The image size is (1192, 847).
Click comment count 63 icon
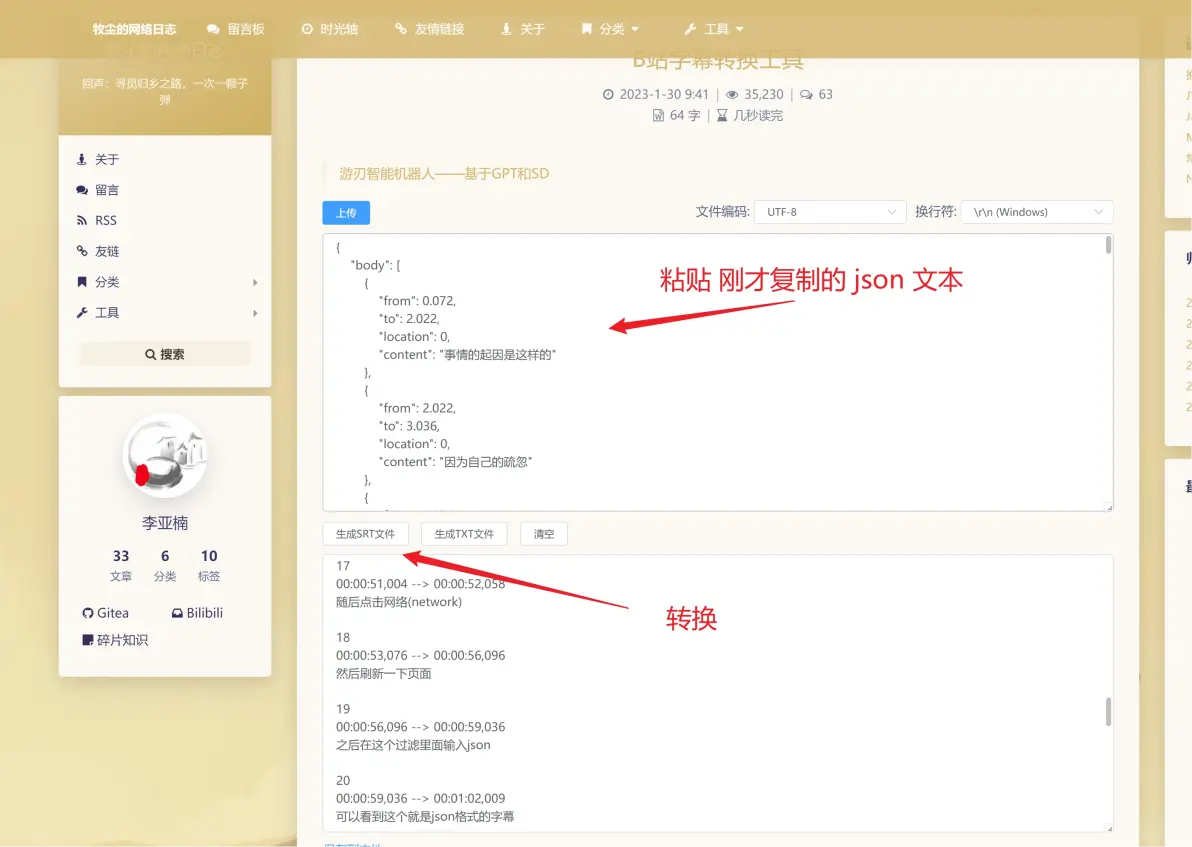[x=807, y=94]
